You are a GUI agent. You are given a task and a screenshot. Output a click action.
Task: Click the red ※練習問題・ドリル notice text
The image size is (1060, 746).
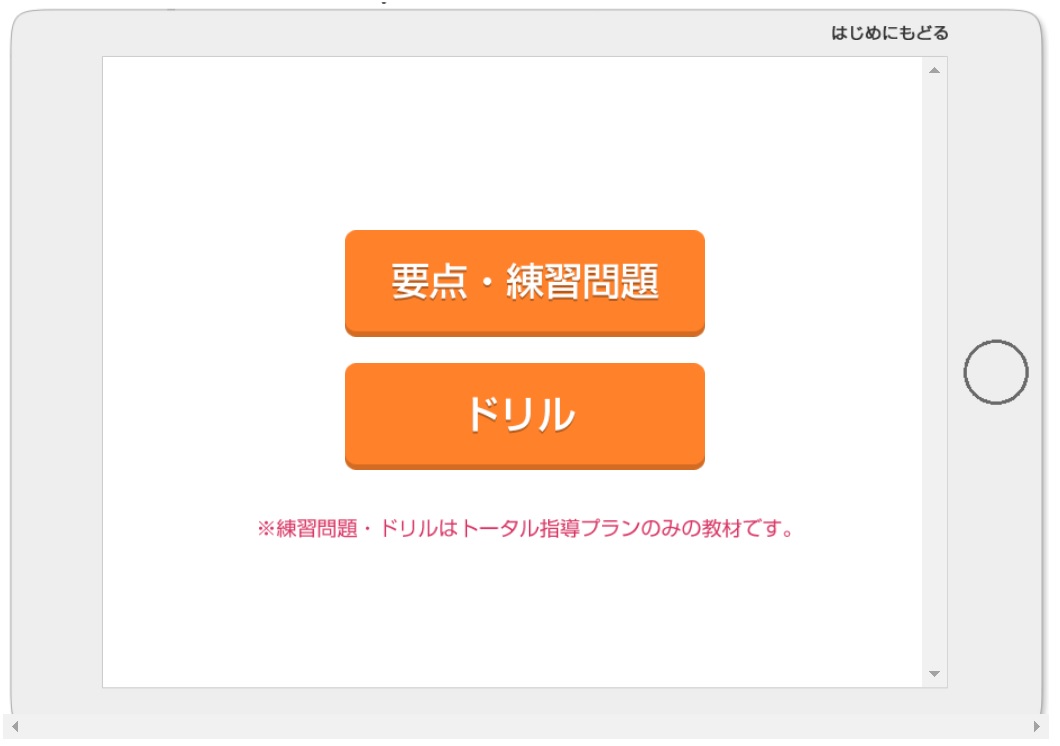(x=525, y=528)
